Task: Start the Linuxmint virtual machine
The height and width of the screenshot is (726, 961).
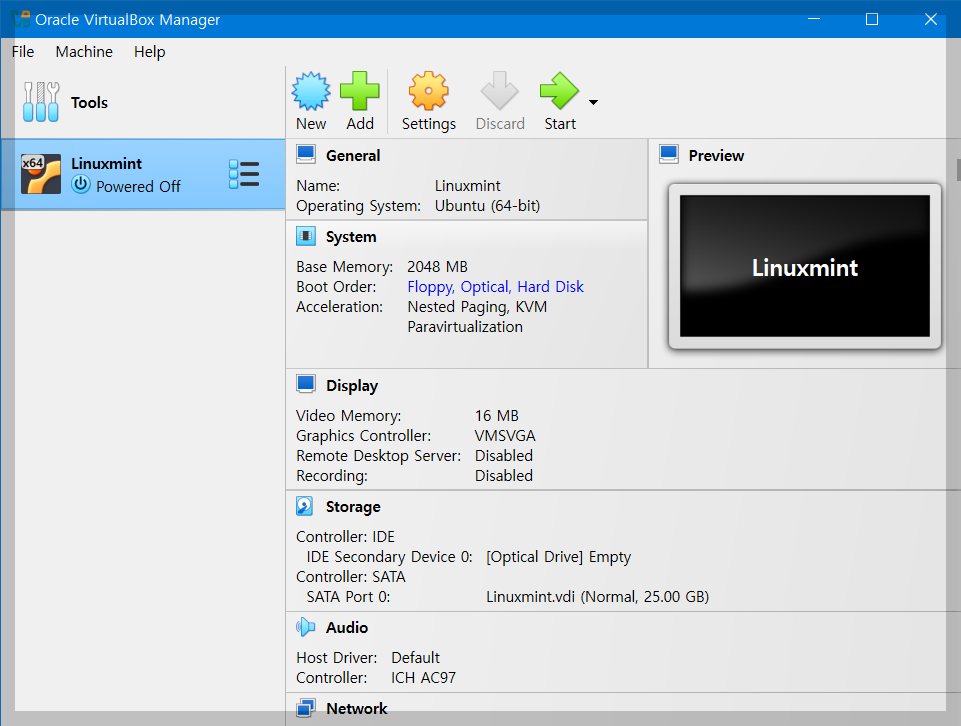Action: click(560, 102)
